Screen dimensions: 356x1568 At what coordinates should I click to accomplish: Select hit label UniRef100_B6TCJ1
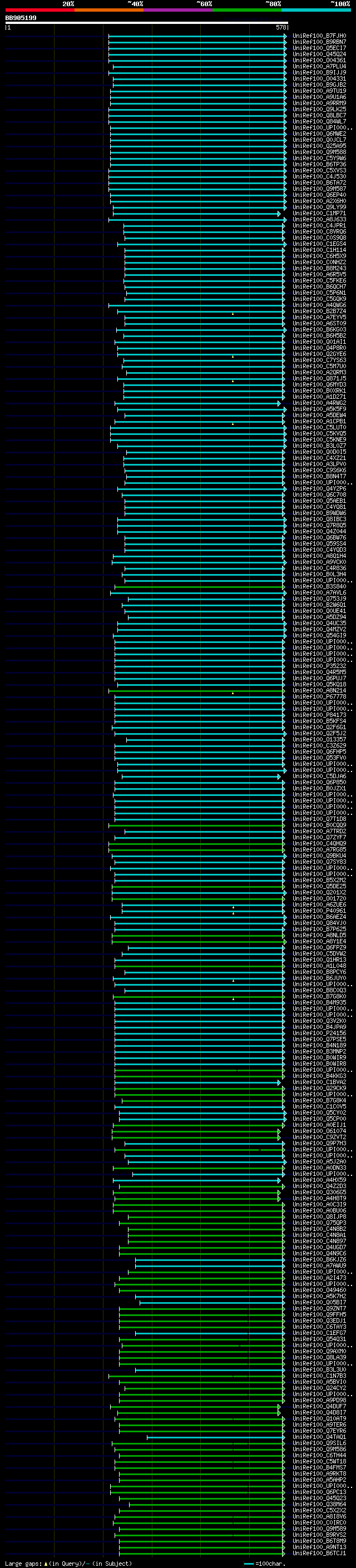point(319,1553)
